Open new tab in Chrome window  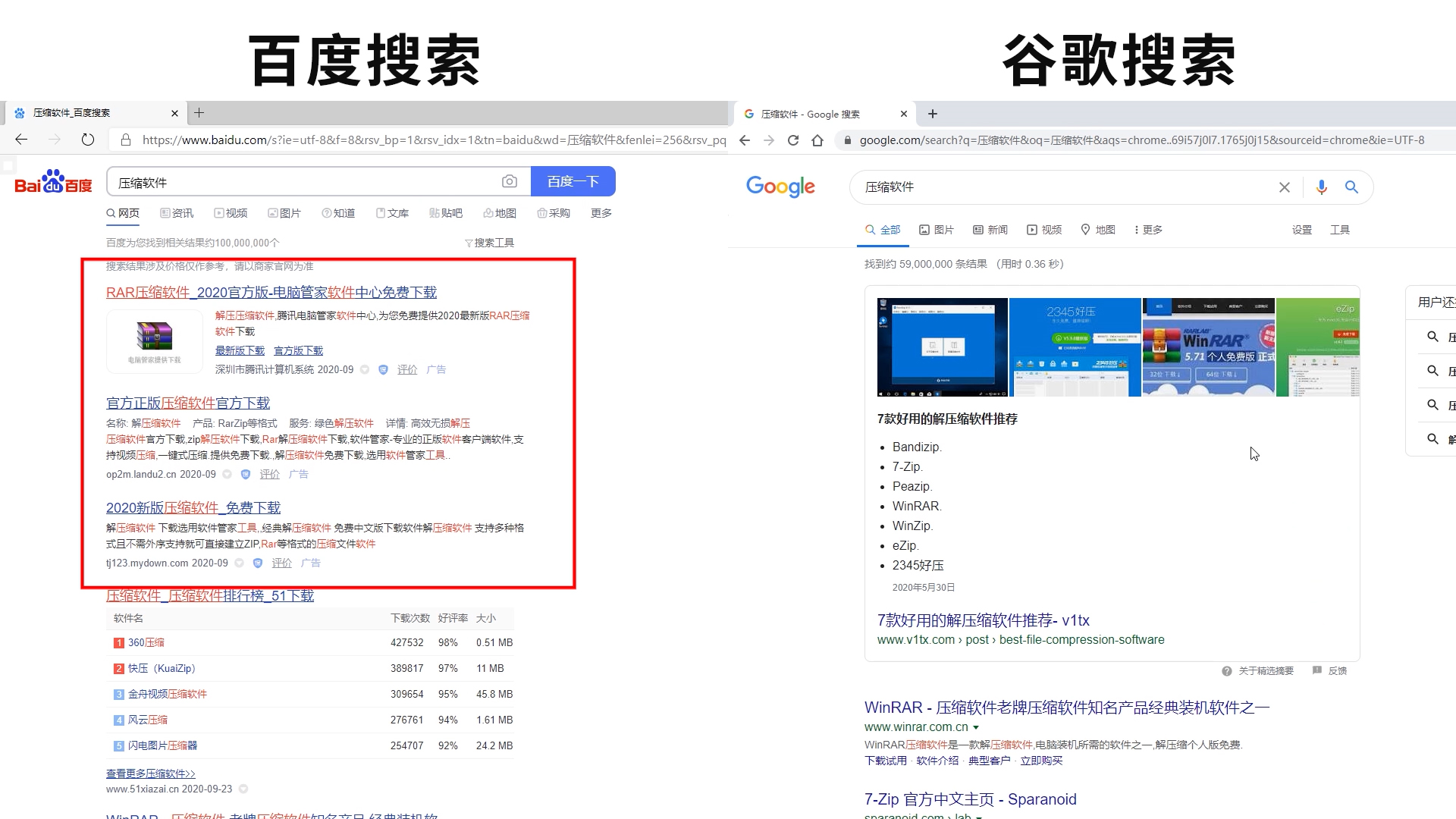pyautogui.click(x=933, y=114)
